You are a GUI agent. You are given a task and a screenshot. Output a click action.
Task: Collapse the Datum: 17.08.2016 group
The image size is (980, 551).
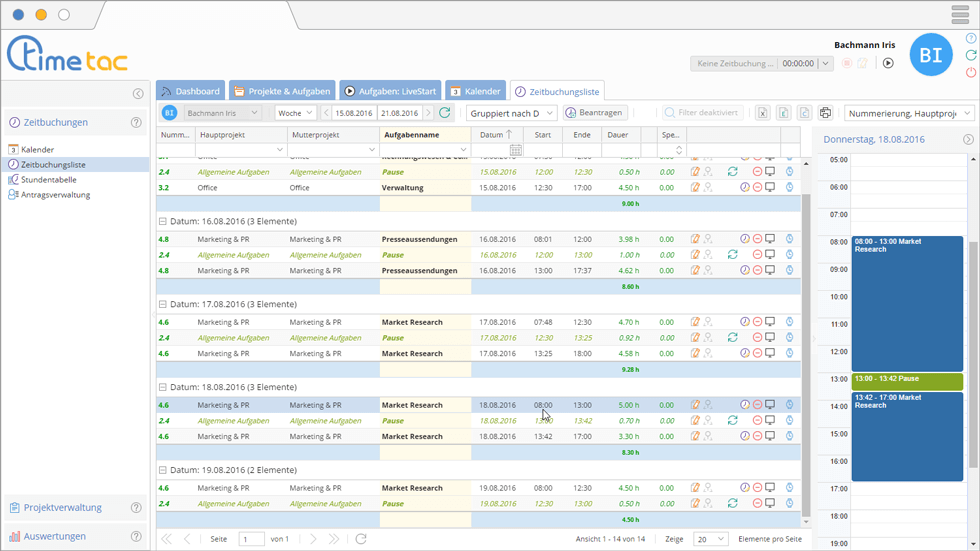coord(163,304)
